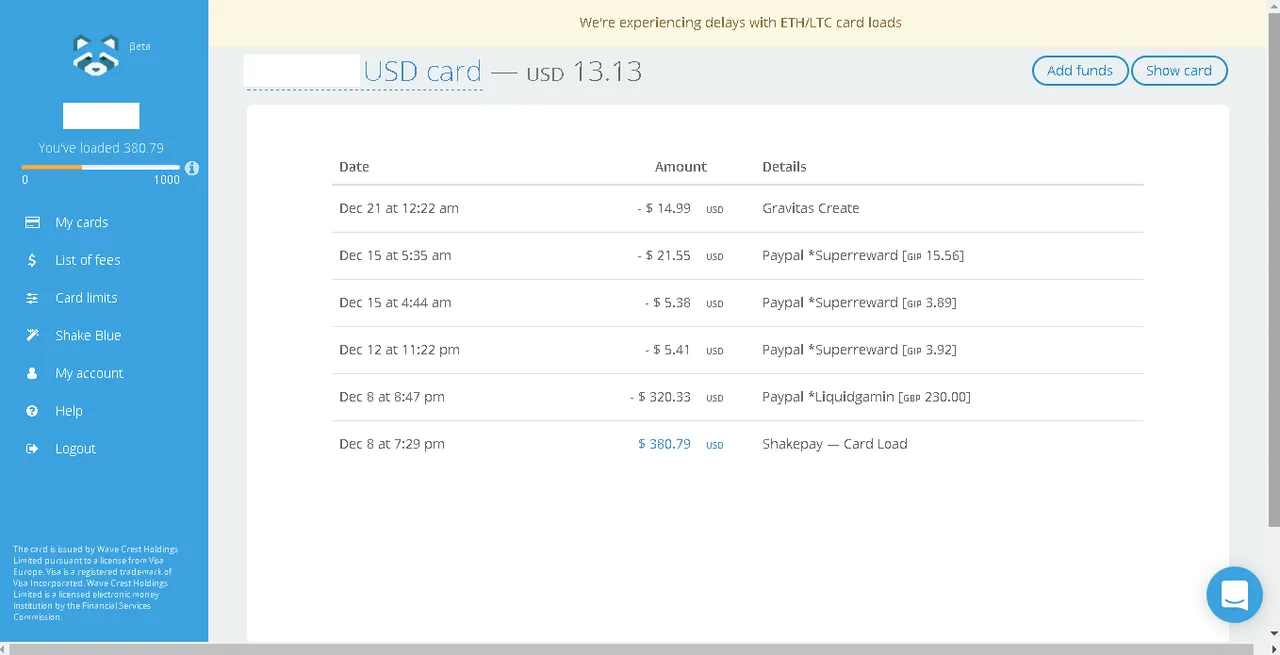This screenshot has width=1280, height=655.
Task: Click the Show card button
Action: (1179, 71)
